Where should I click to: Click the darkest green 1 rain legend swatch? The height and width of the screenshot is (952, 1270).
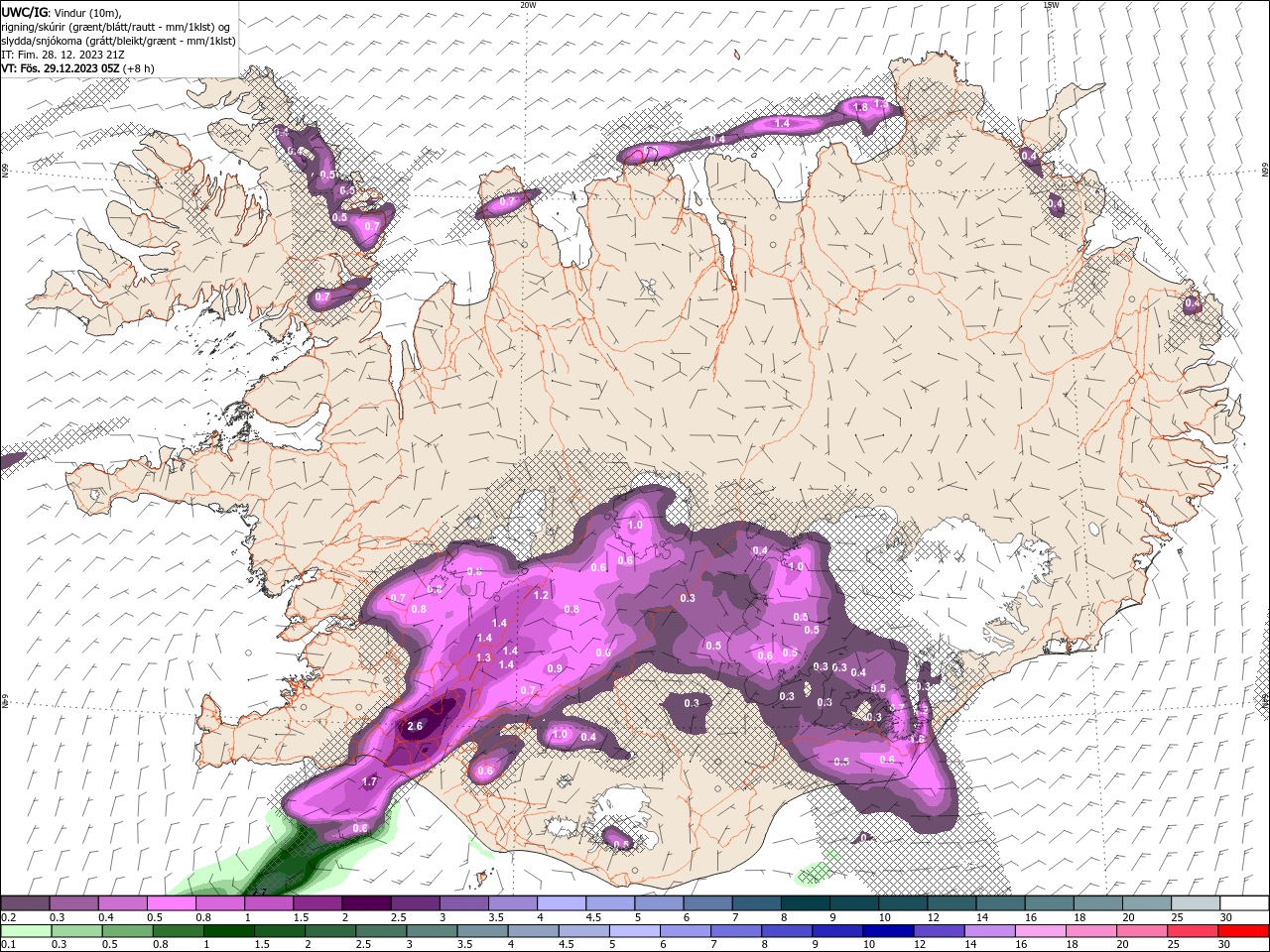click(x=228, y=931)
